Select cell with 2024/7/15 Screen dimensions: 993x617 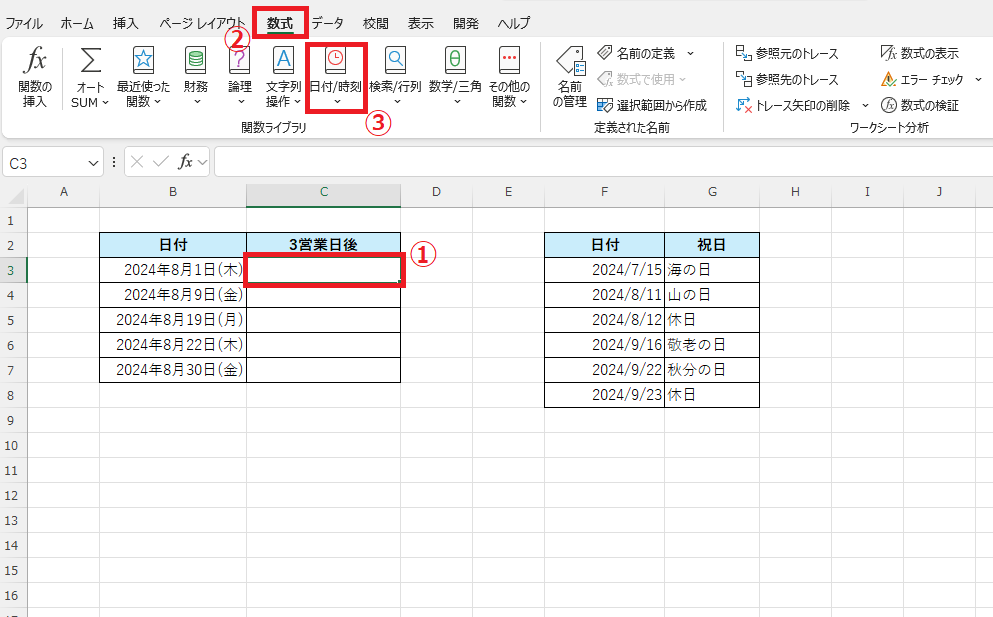[x=605, y=270]
